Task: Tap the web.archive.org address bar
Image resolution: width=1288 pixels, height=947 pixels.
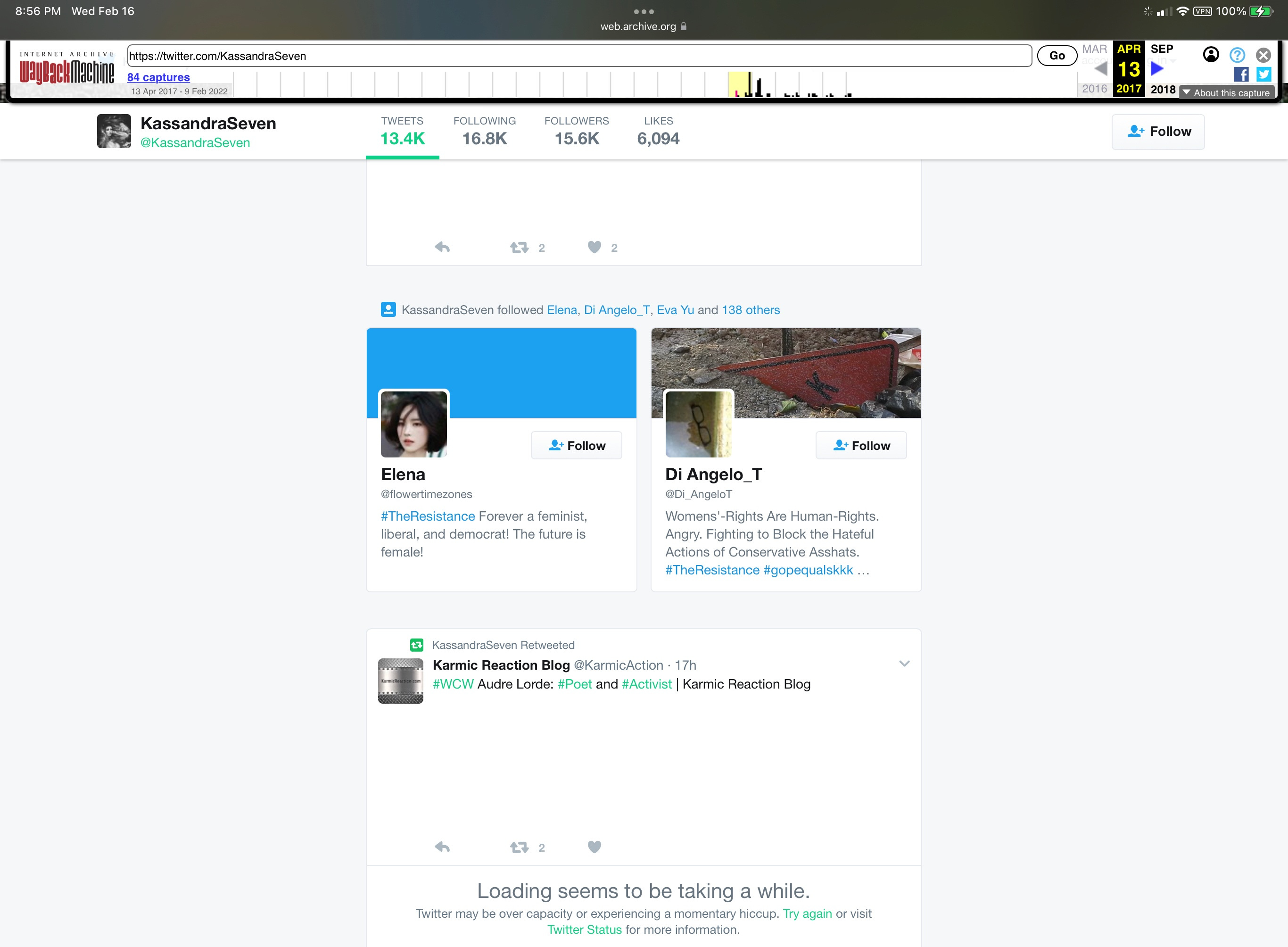Action: click(x=644, y=26)
